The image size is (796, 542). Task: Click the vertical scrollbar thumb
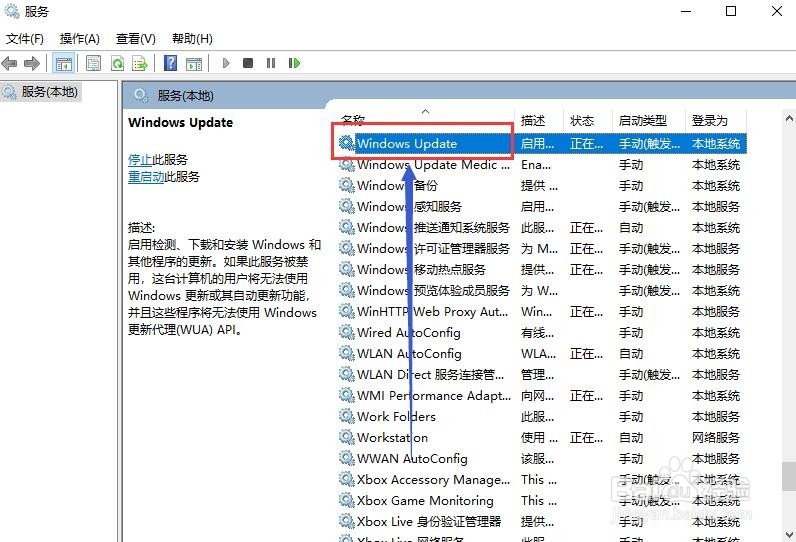pos(789,477)
